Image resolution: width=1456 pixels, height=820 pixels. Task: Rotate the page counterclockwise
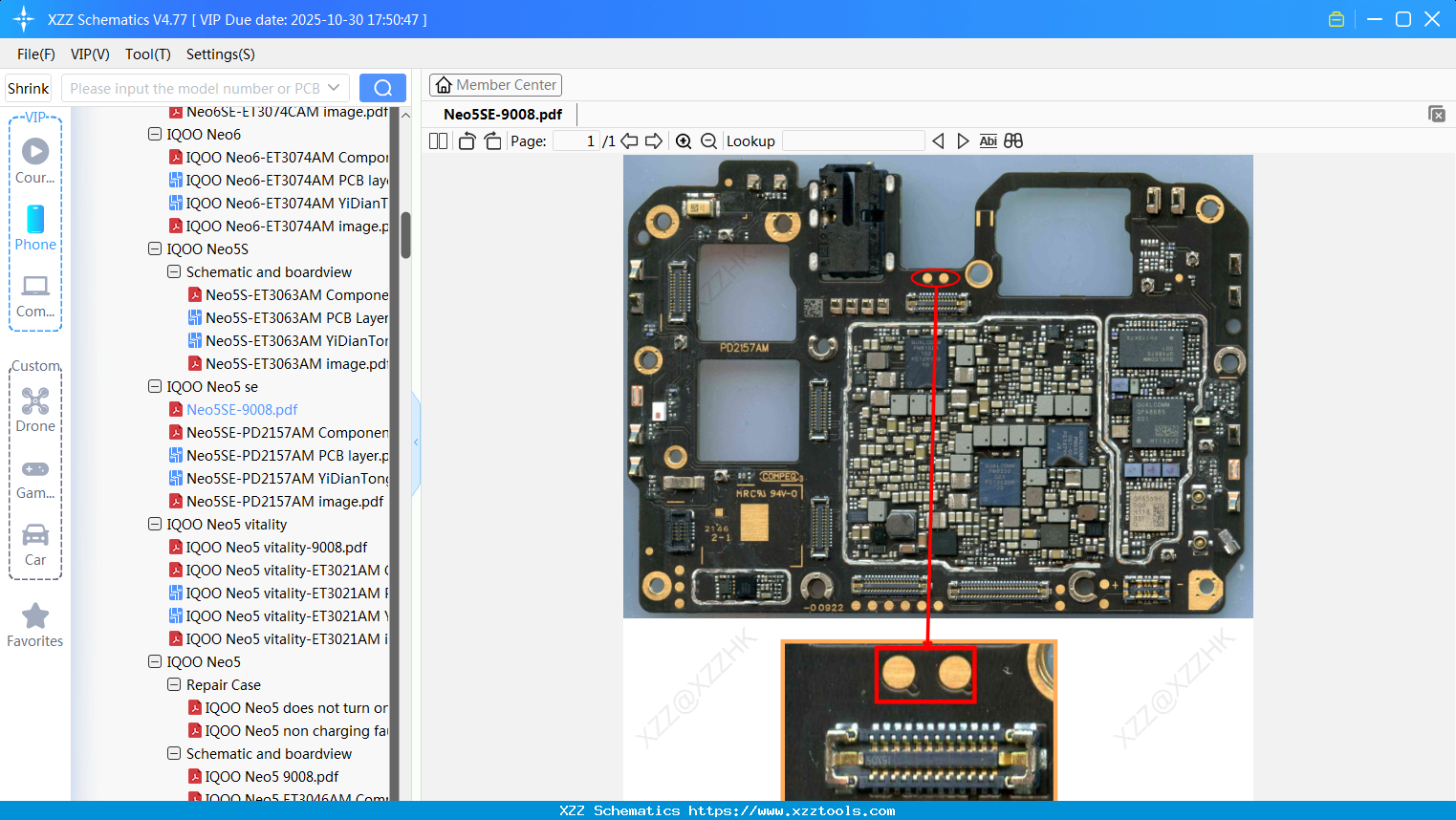pyautogui.click(x=467, y=141)
